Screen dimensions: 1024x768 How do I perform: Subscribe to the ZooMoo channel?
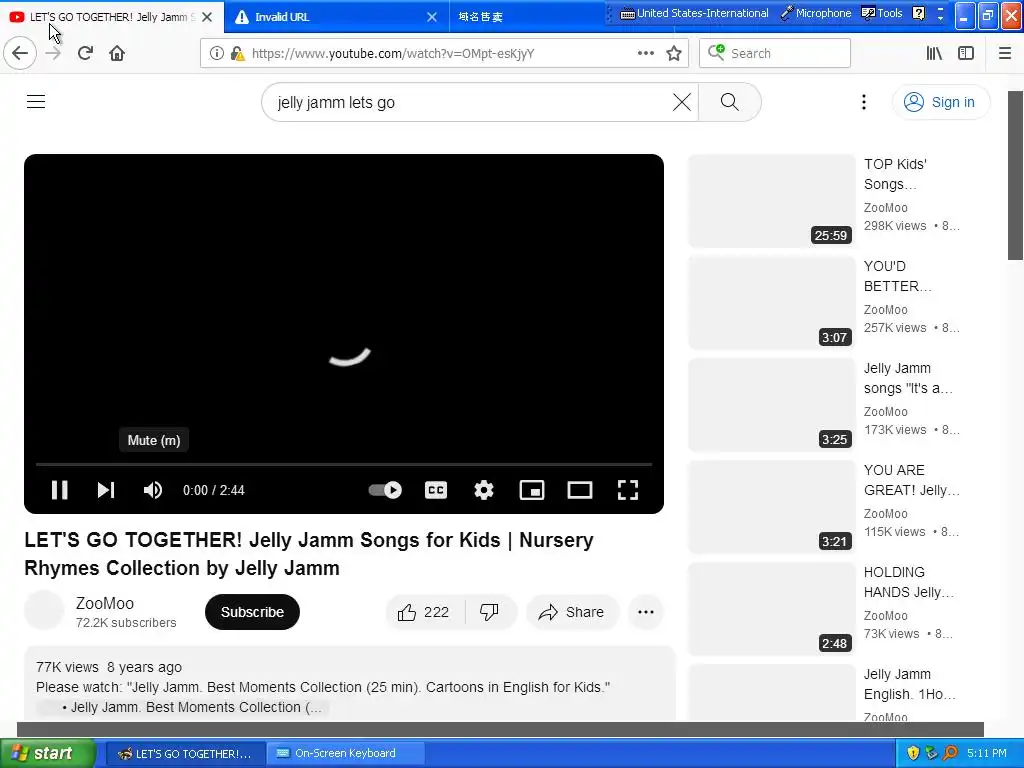coord(252,612)
